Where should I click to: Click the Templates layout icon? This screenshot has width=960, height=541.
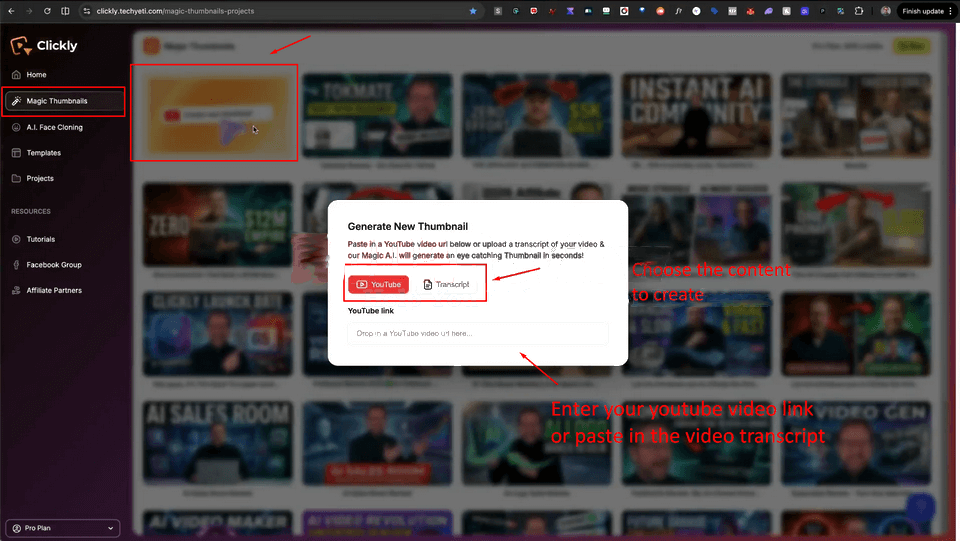click(16, 153)
